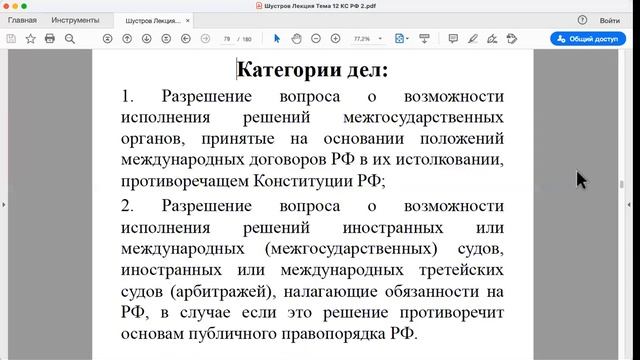640x360 pixels.
Task: Click the vertical scrollbar thumb
Action: coord(622,184)
